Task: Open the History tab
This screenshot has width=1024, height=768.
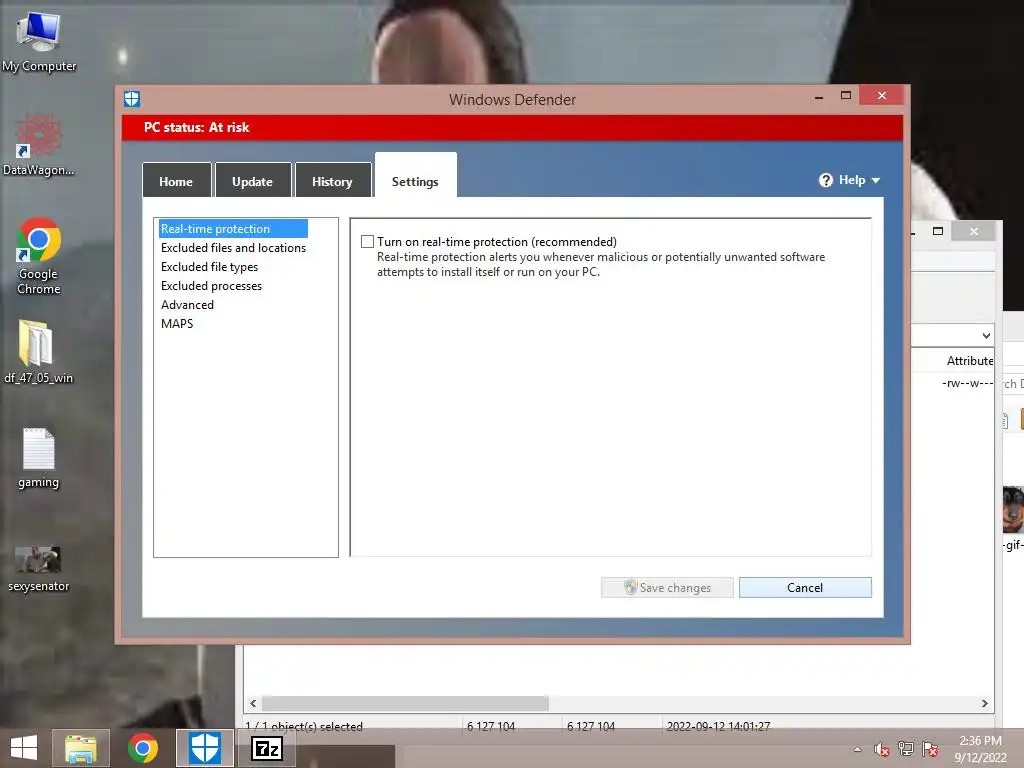Action: (x=332, y=181)
